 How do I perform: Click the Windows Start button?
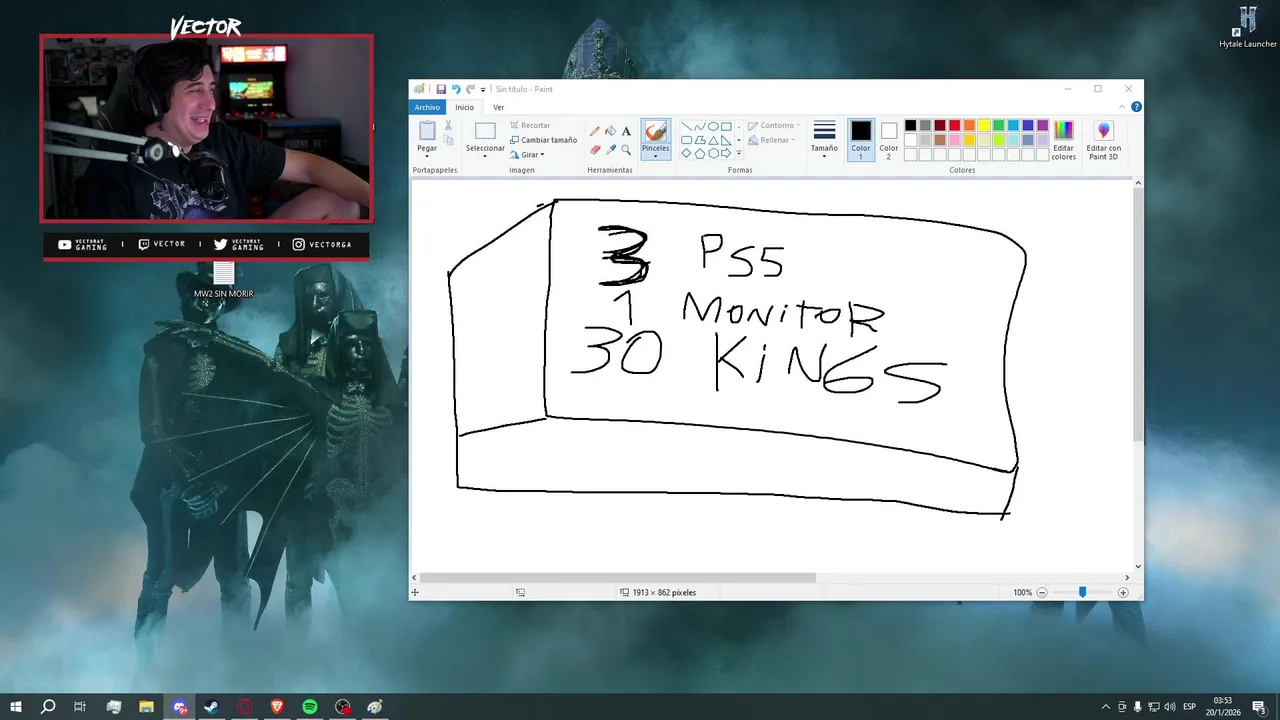coord(16,707)
